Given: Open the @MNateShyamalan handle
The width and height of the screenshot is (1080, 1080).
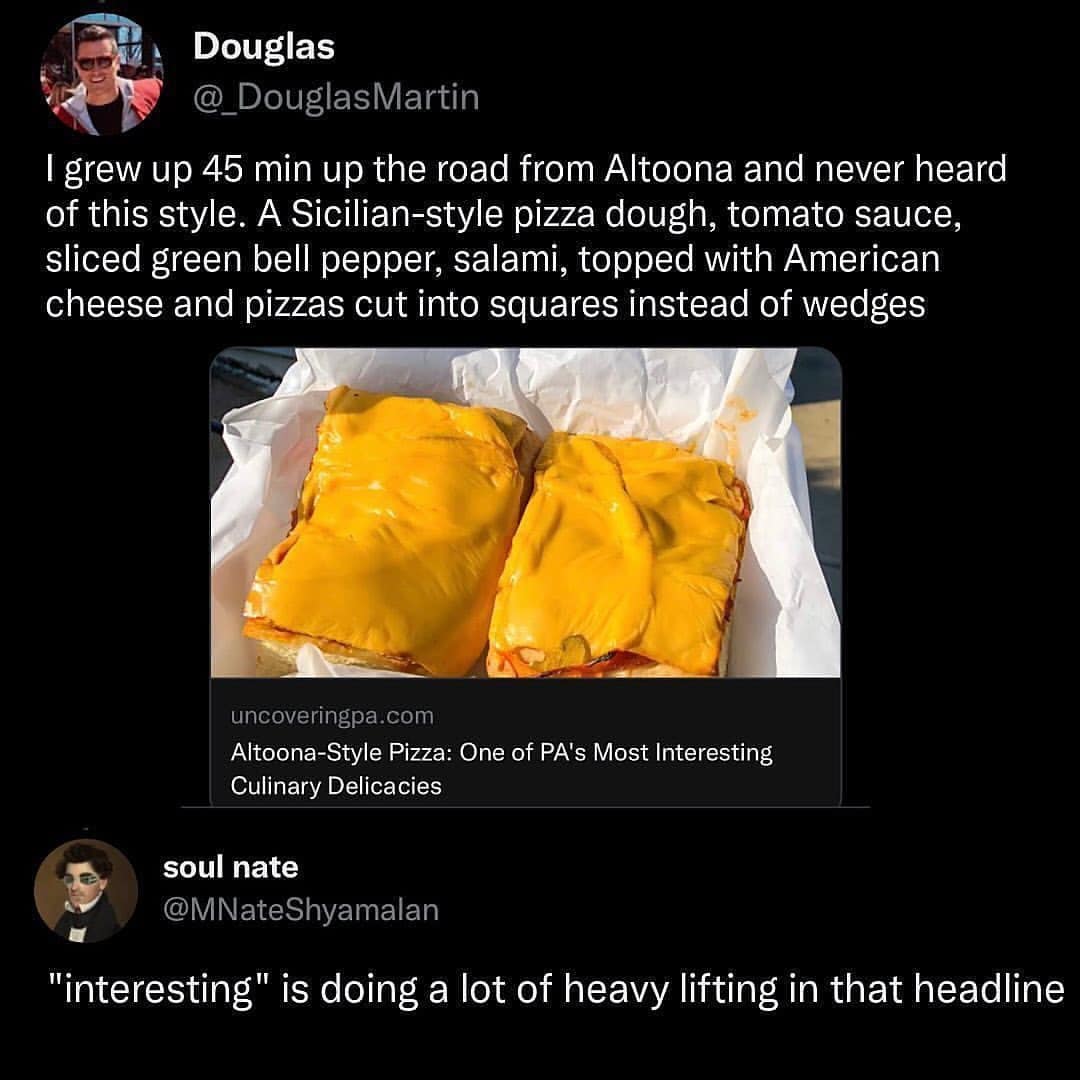Looking at the screenshot, I should (300, 910).
